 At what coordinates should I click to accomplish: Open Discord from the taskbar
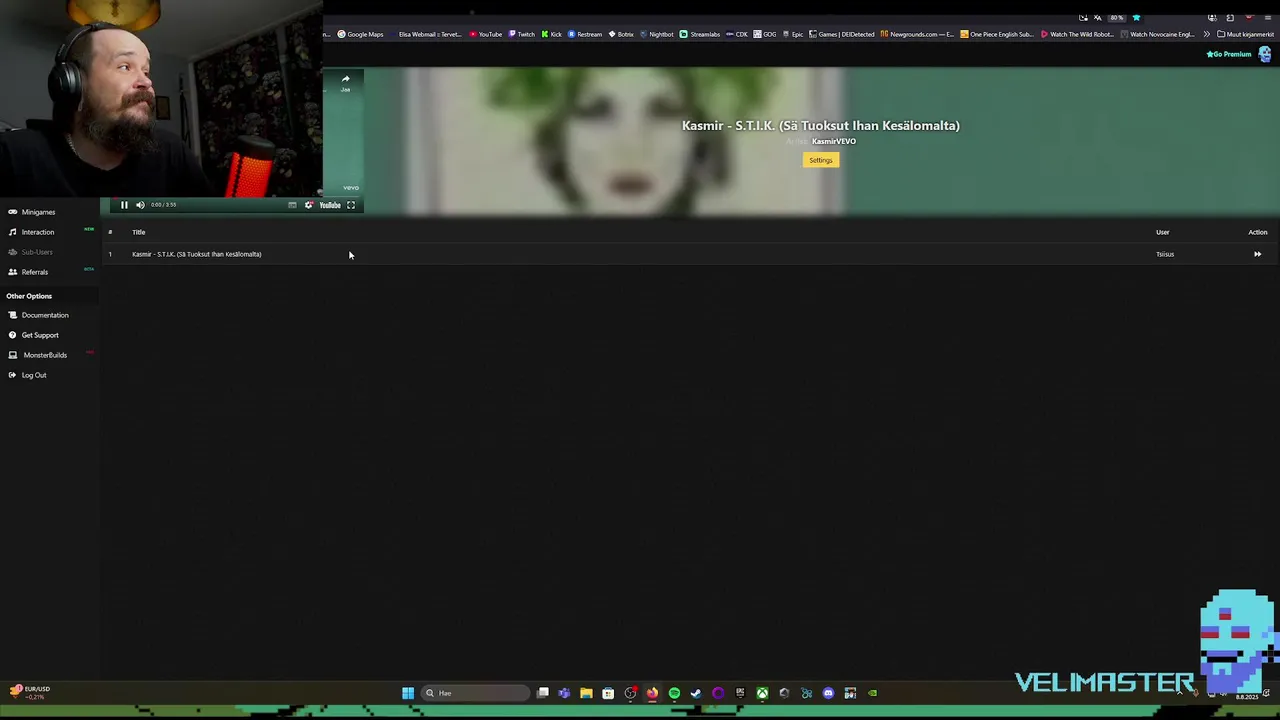(828, 693)
